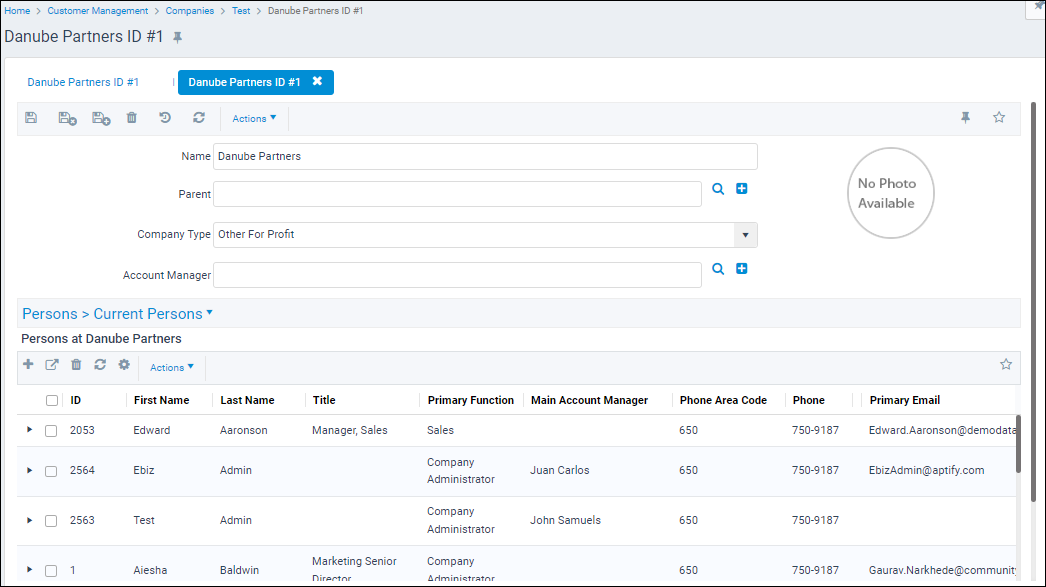
Task: Open persons grid settings gear
Action: click(x=124, y=365)
